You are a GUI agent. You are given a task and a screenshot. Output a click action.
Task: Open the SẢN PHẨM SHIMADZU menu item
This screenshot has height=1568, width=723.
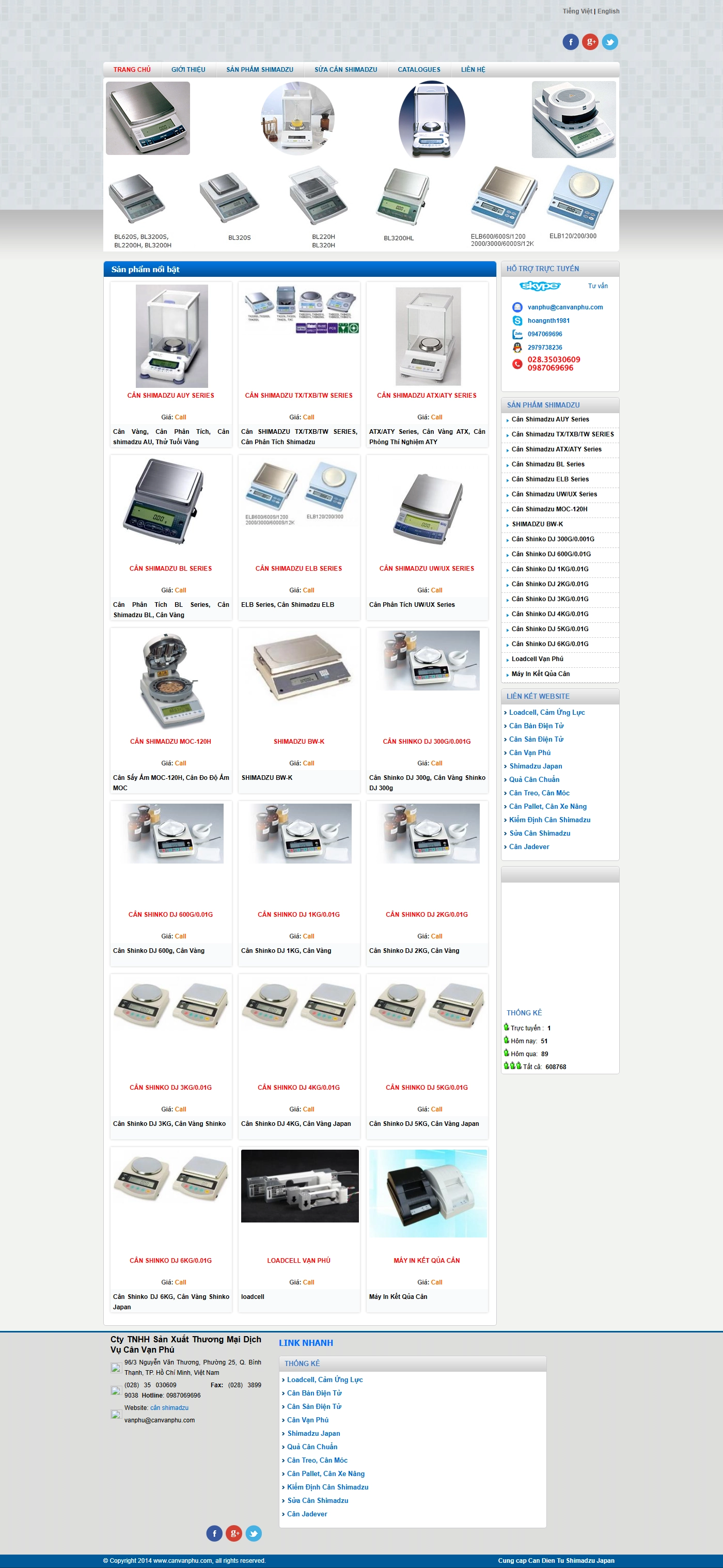(x=260, y=69)
